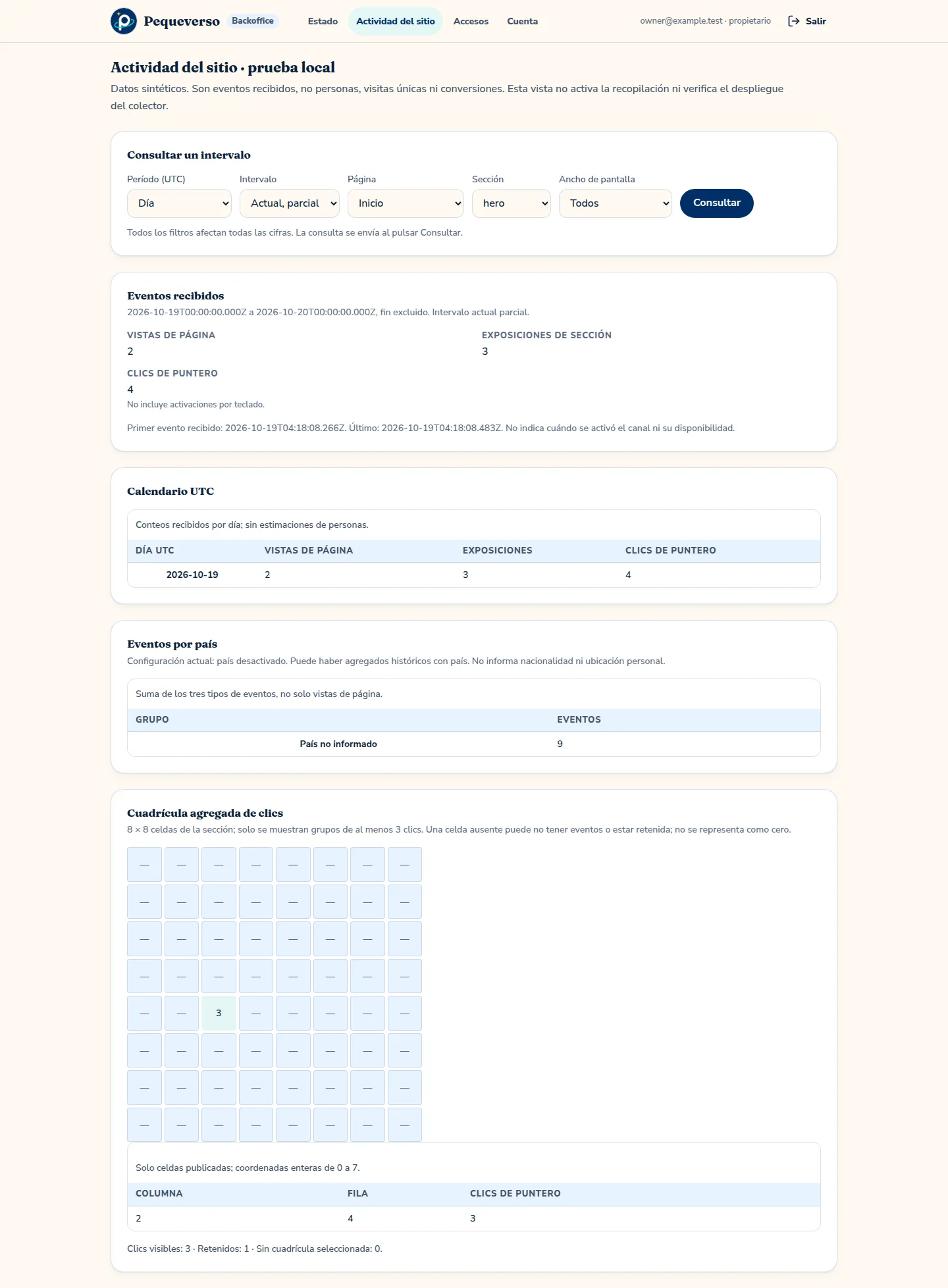This screenshot has height=1288, width=948.
Task: Click the EXPOSICIONES DE SECCIÓN label
Action: pyautogui.click(x=546, y=335)
